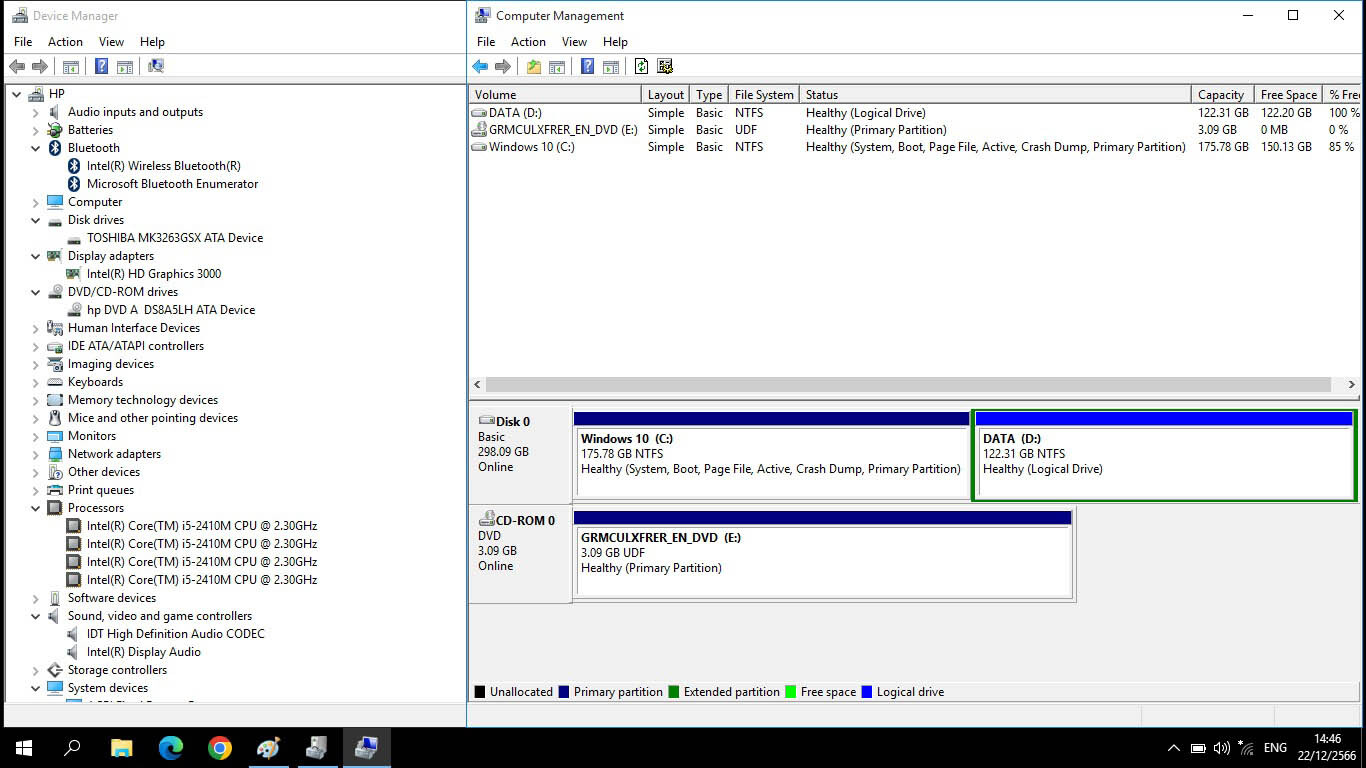Select DATA (D:) row in volume list
Screen dimensions: 1366x768
[x=914, y=113]
